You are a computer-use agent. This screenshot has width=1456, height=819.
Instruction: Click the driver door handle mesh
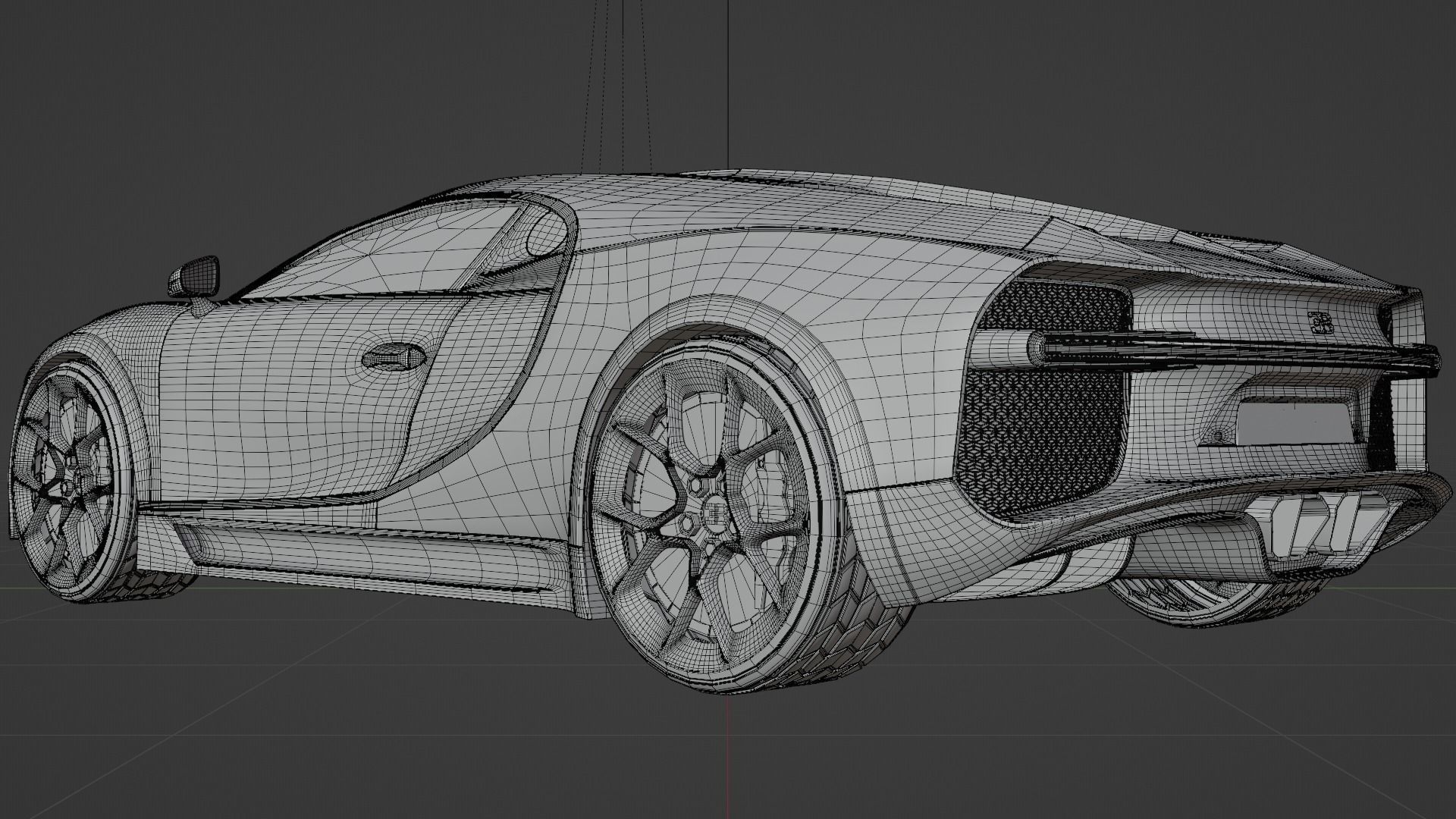pos(393,356)
